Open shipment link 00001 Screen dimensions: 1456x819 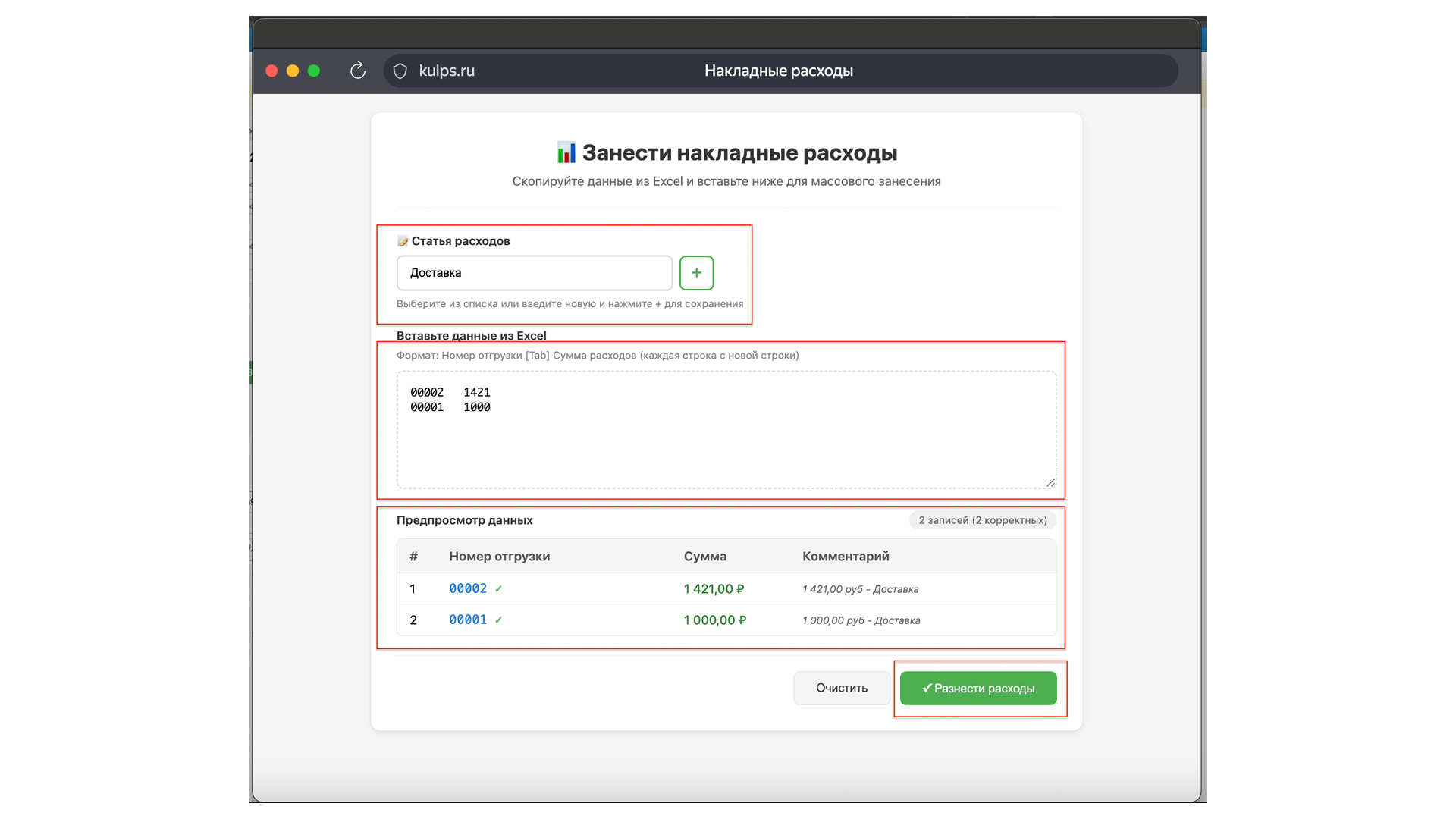(468, 620)
